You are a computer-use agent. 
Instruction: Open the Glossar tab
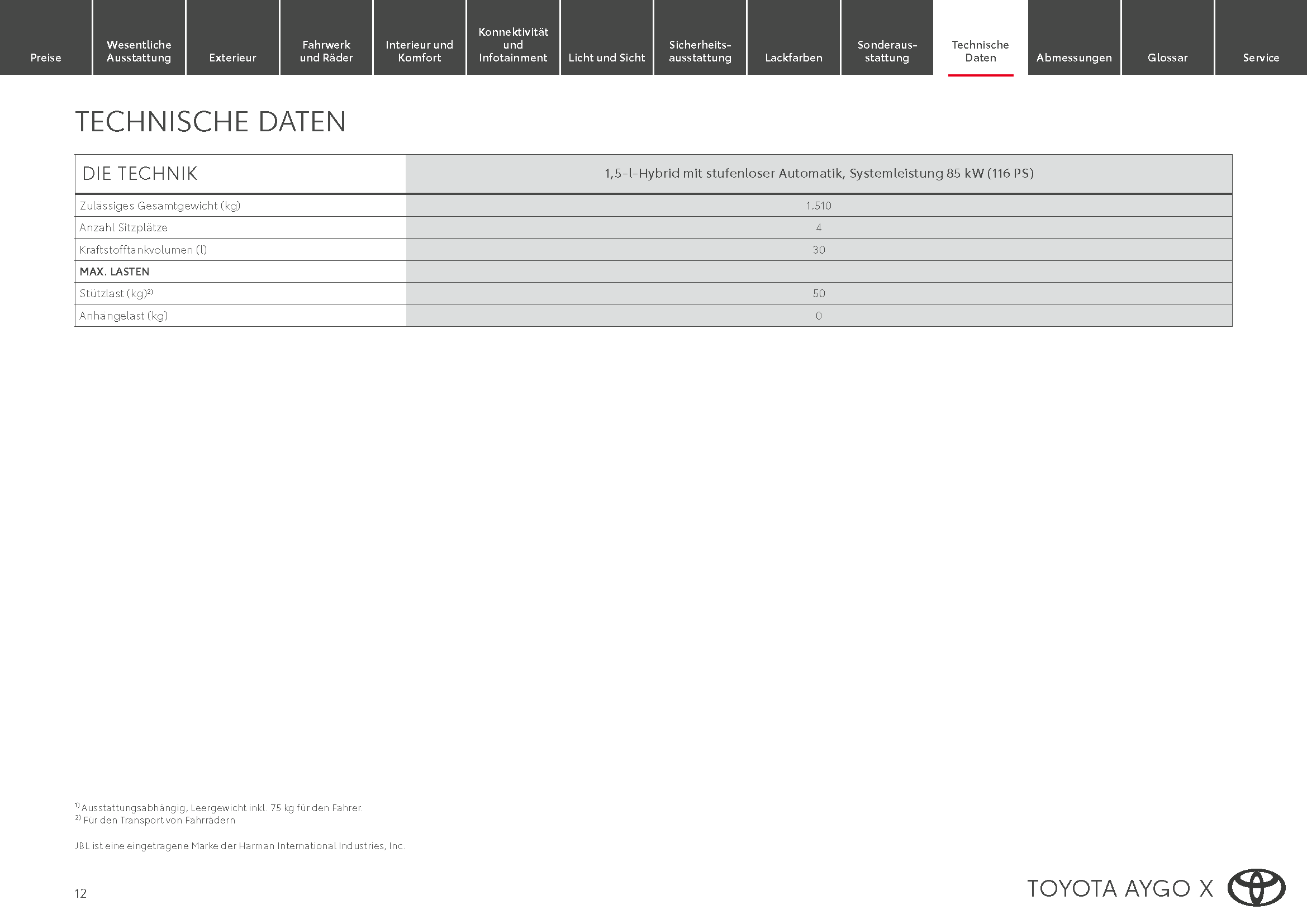(1167, 57)
